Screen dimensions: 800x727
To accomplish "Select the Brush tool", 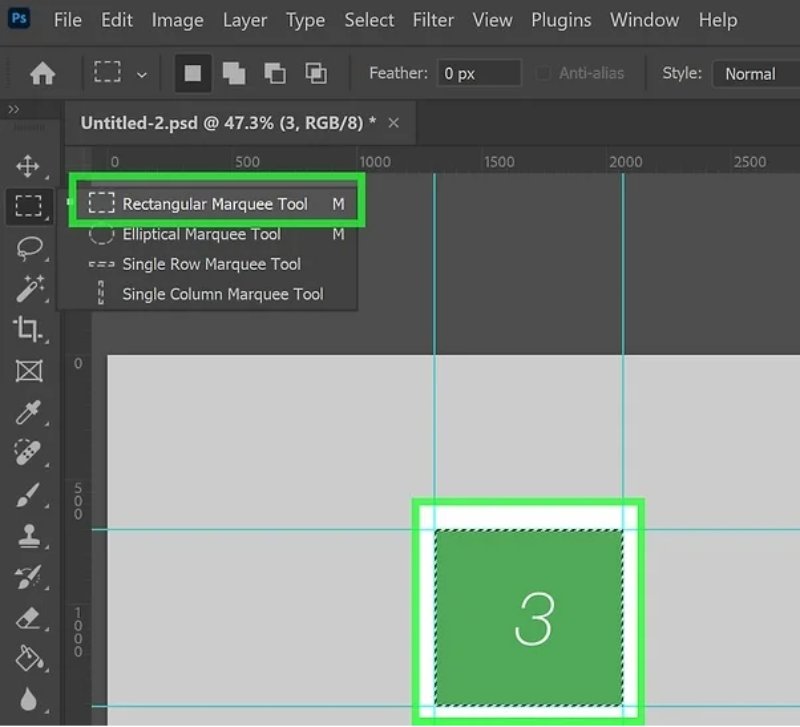I will click(29, 494).
